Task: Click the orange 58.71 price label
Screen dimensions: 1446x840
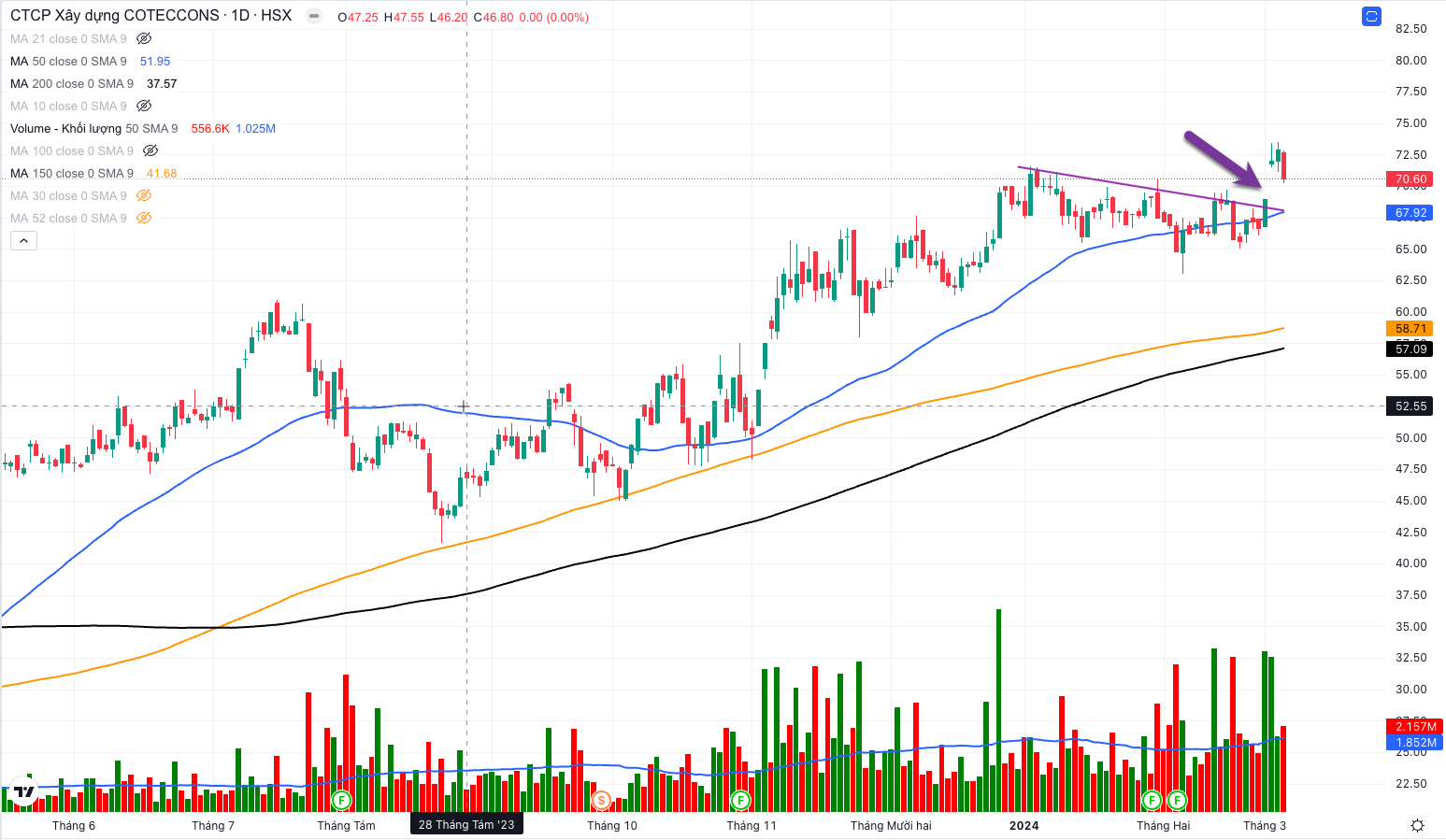Action: pos(1410,329)
